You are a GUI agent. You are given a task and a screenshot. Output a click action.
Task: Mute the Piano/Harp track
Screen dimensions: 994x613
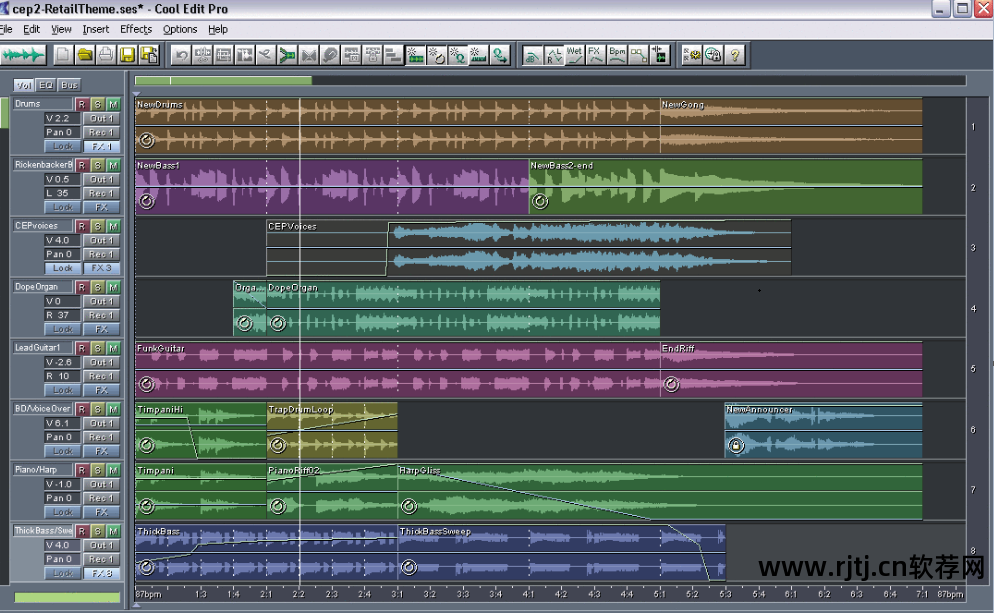[113, 470]
